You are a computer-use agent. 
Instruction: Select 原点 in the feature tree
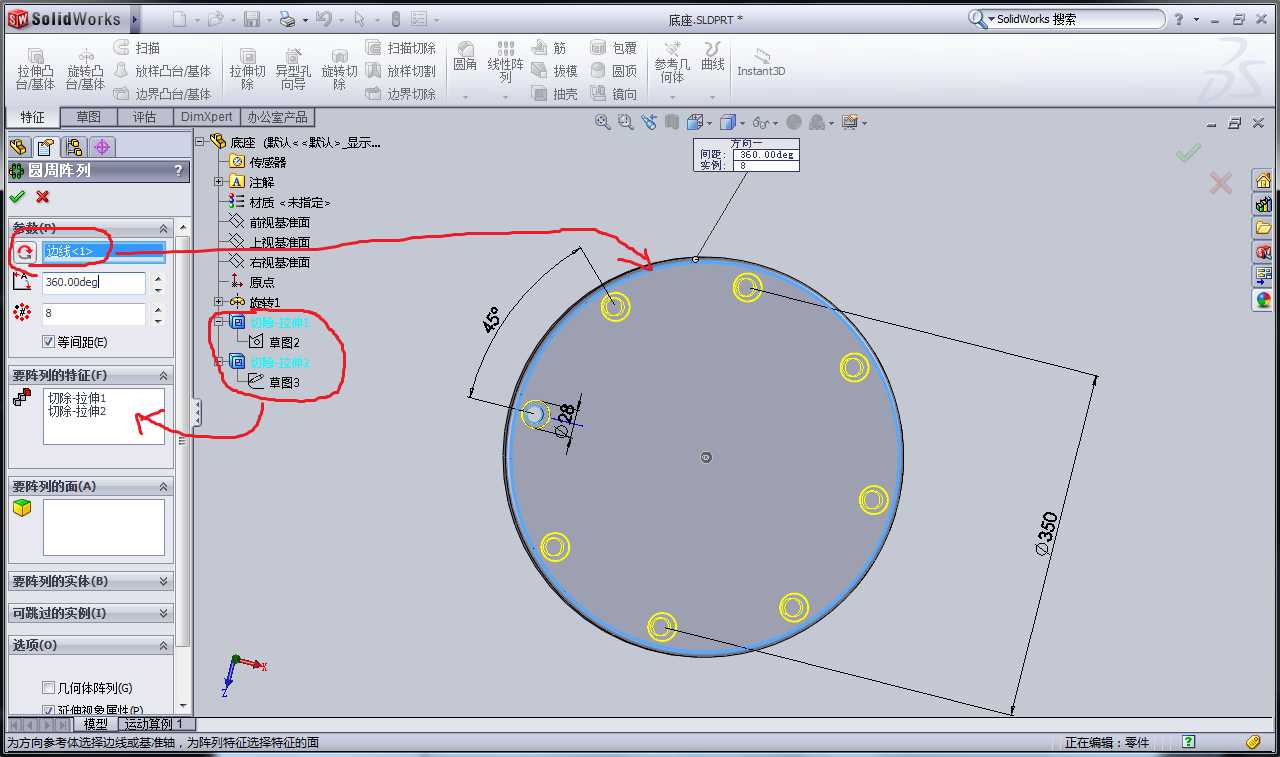click(262, 282)
